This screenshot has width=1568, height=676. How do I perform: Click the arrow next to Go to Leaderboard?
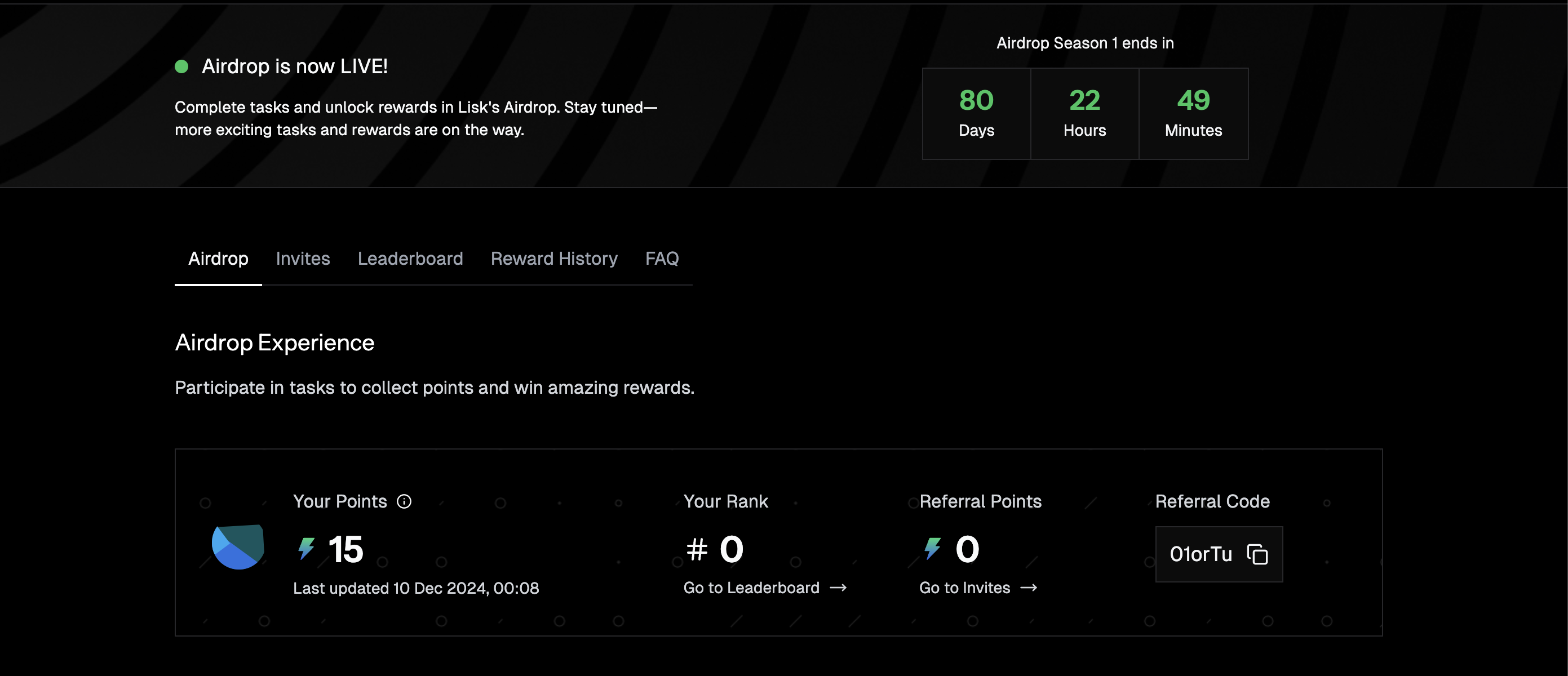coord(838,588)
